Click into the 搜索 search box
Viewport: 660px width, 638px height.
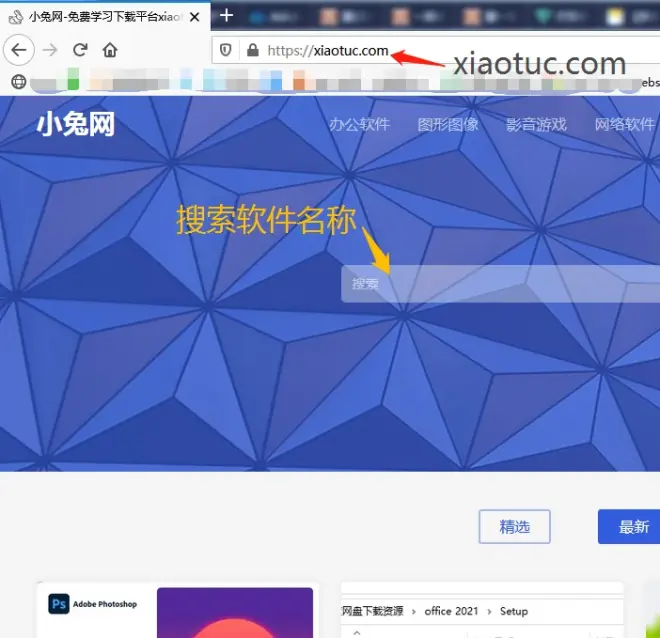click(x=500, y=284)
